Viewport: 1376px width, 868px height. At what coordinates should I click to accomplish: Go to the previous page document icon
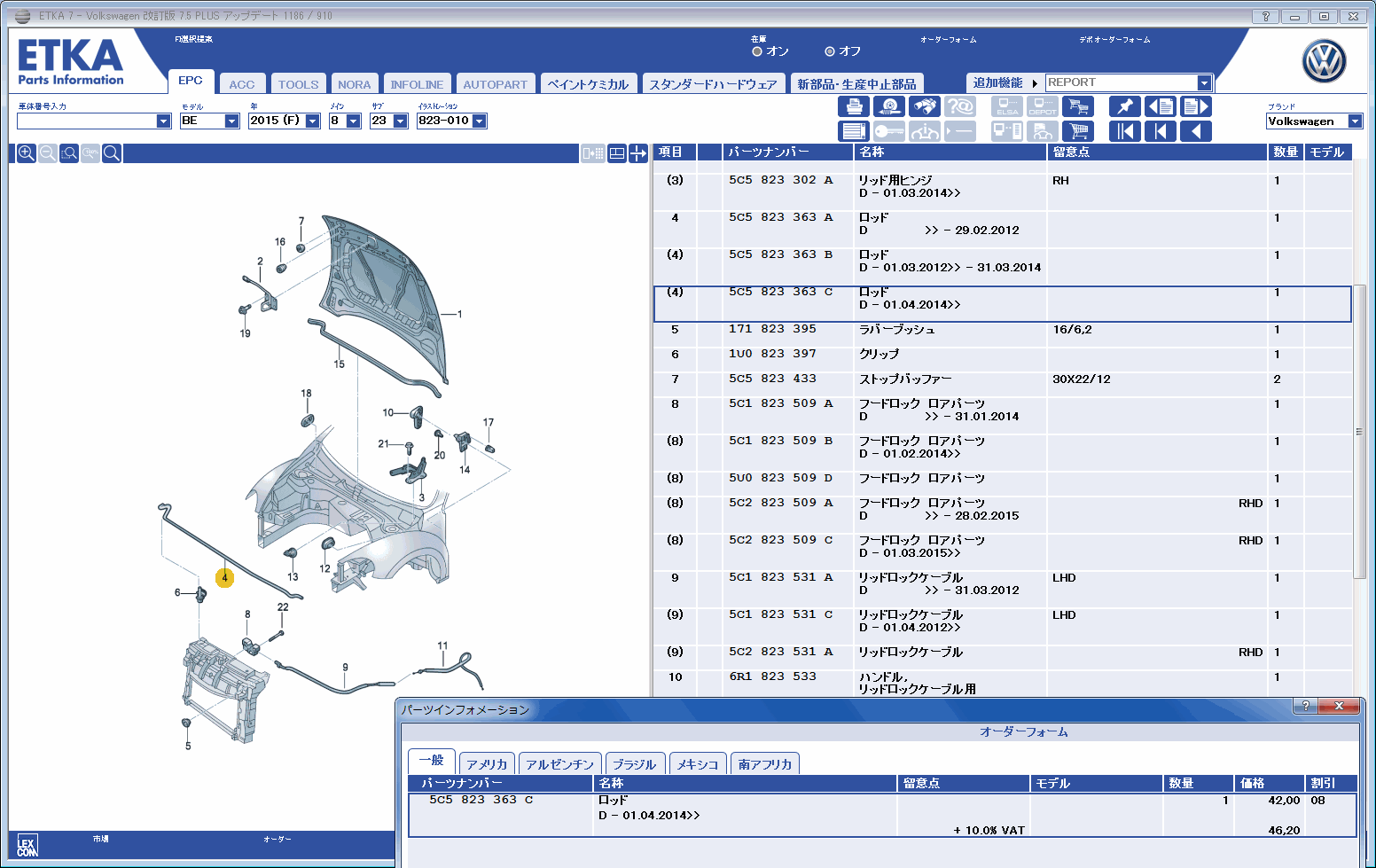click(x=1161, y=106)
